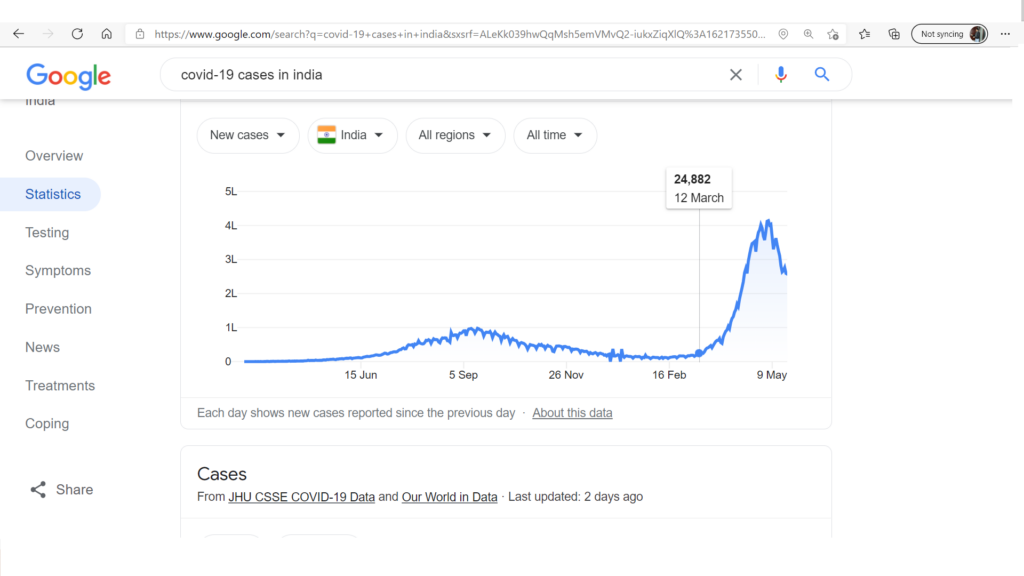Go to browser home icon

pos(106,34)
